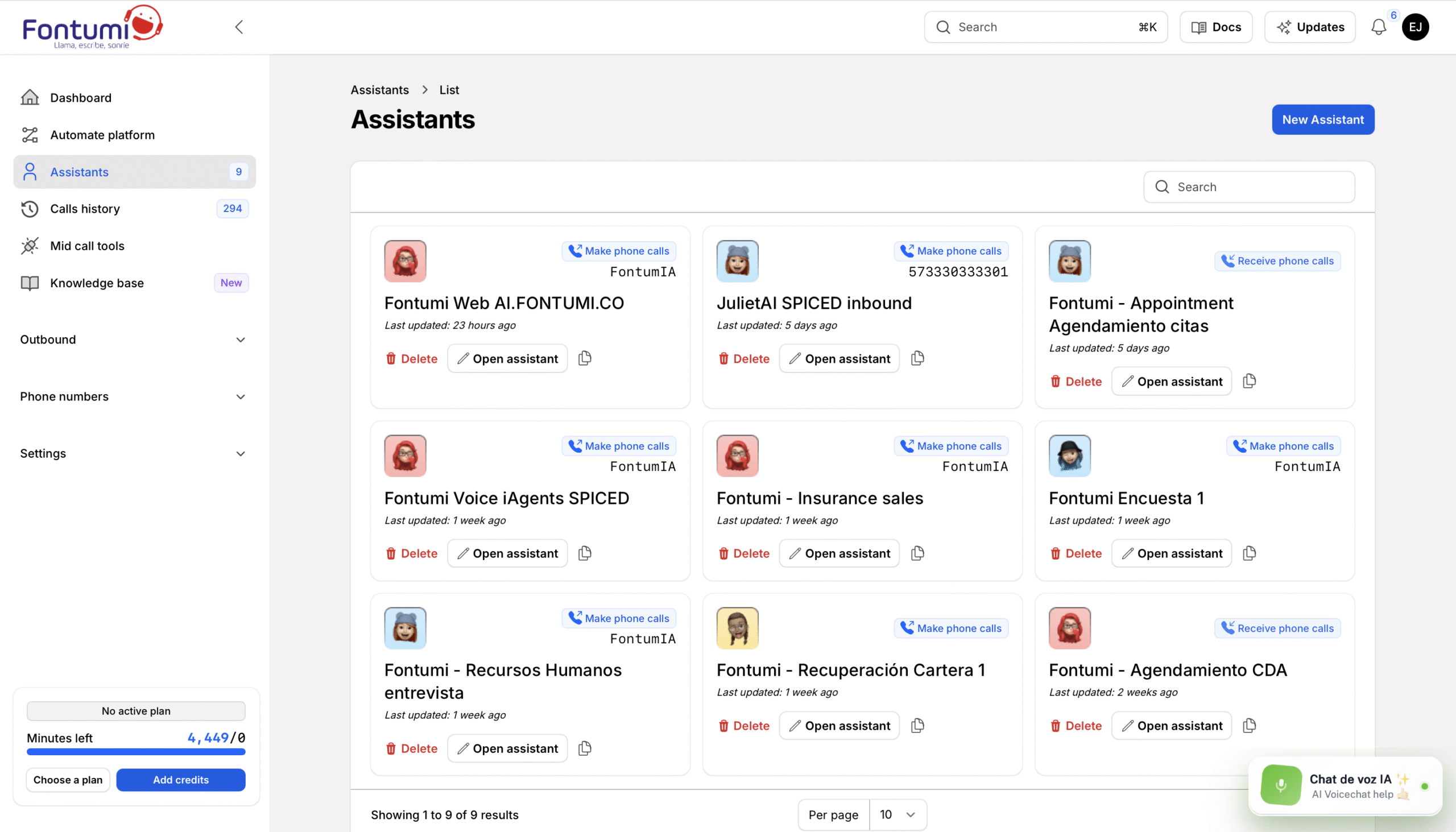This screenshot has height=832, width=1456.
Task: Click copy icon for Fontumi Web AI.FONTUMI.CO
Action: (585, 358)
